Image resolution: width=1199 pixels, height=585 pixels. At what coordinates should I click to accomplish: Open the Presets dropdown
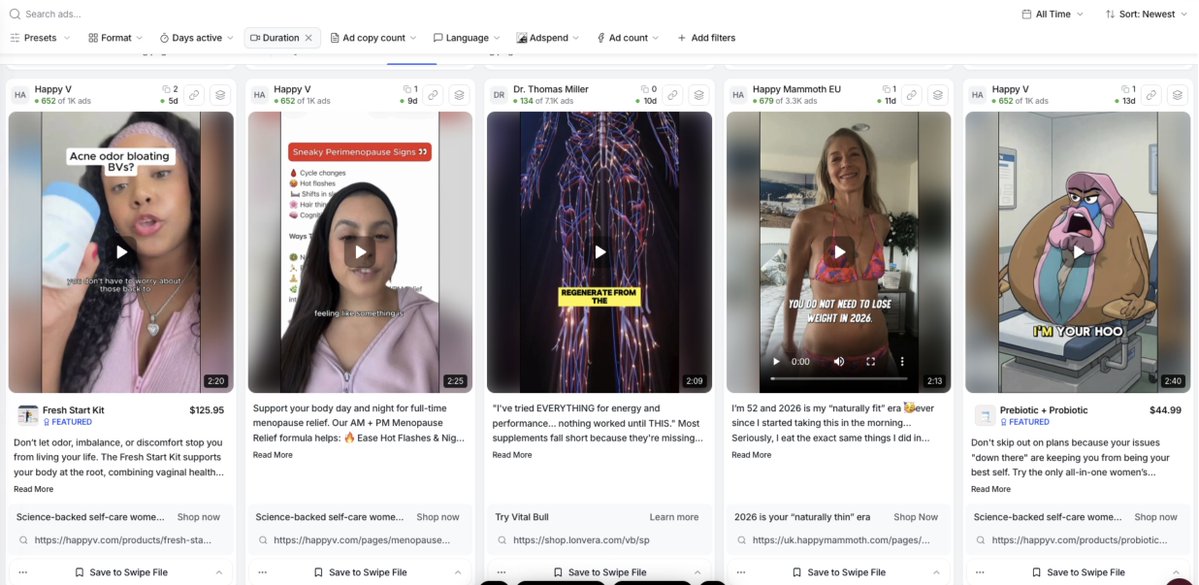pos(40,37)
